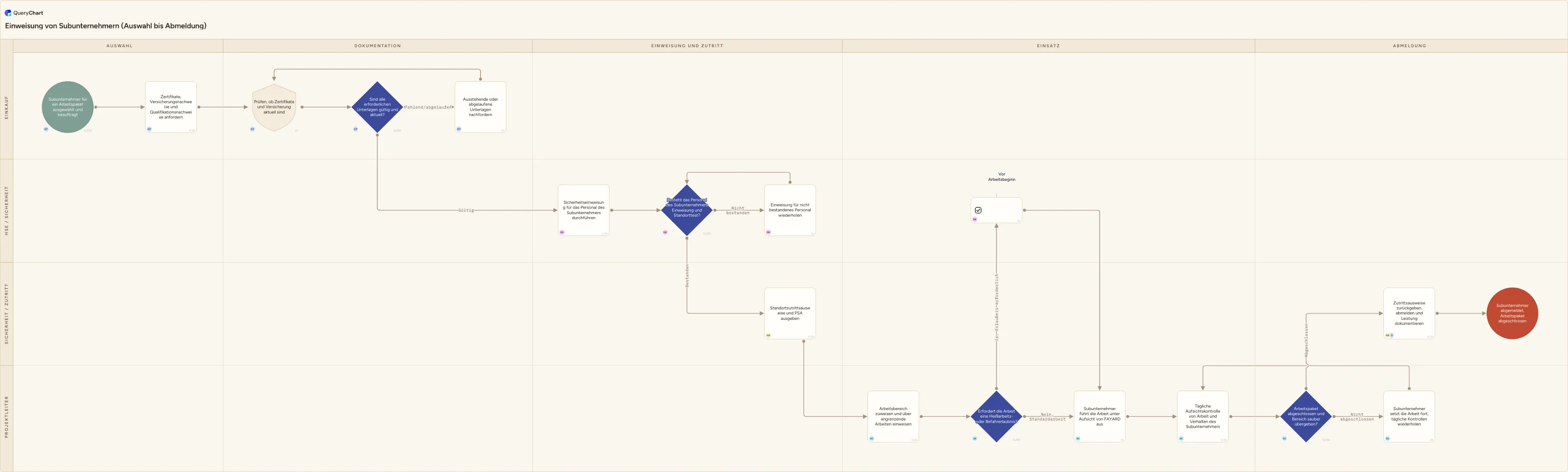This screenshot has height=472, width=1568.
Task: Select the decision Erfordert die Arbeit eine Heißarbeitserlaubnis
Action: click(996, 417)
